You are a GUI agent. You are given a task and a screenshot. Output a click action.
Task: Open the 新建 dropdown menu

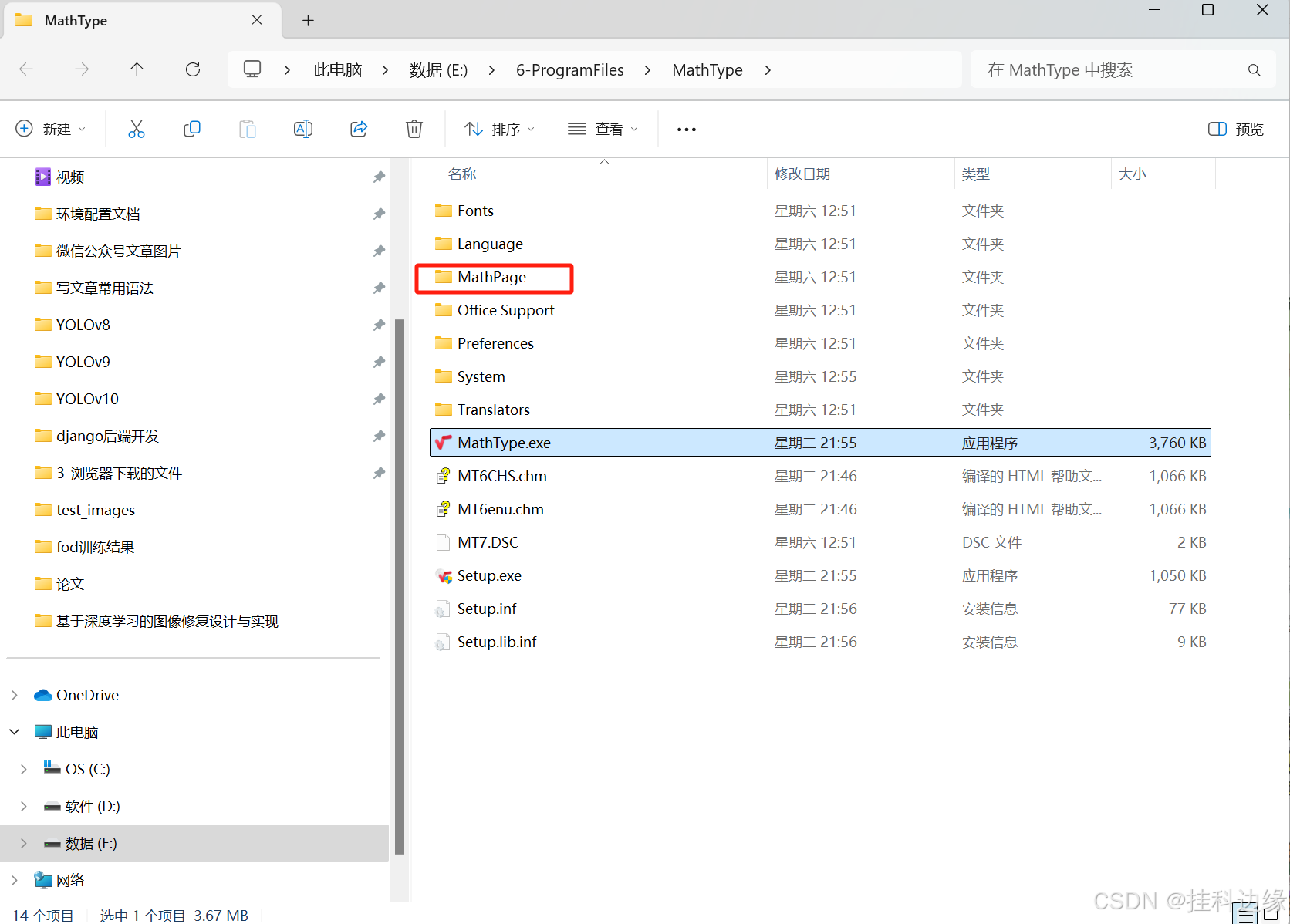tap(51, 129)
